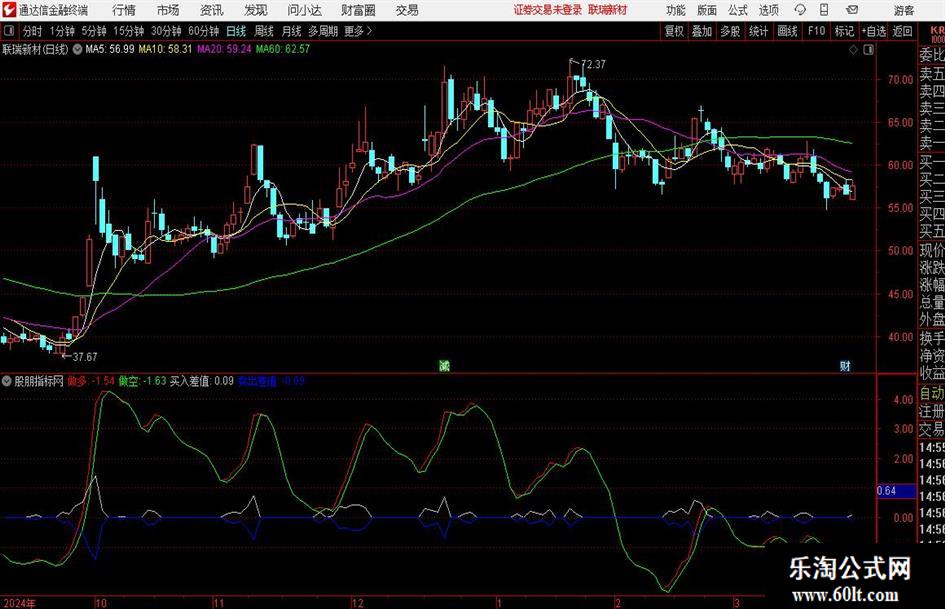945x609 pixels.
Task: Click the 统计 statistics toolbar button
Action: [x=758, y=31]
